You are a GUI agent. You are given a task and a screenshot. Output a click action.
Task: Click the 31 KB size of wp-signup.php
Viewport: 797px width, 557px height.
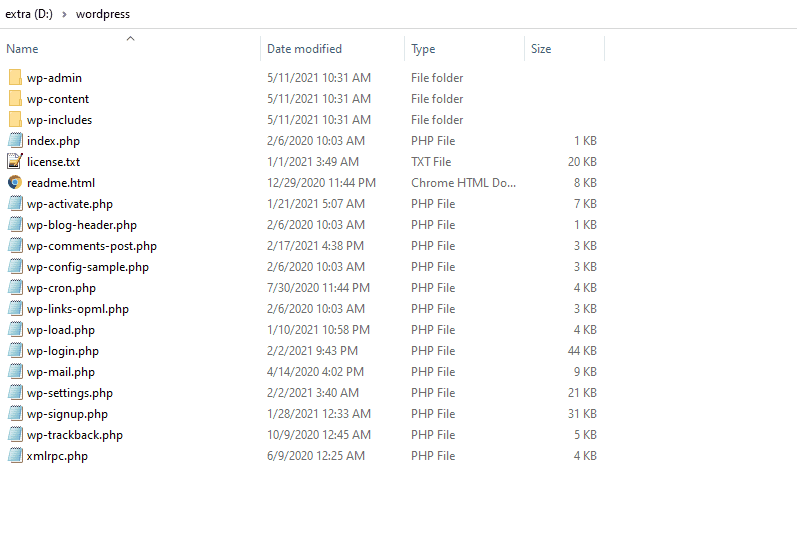click(582, 414)
